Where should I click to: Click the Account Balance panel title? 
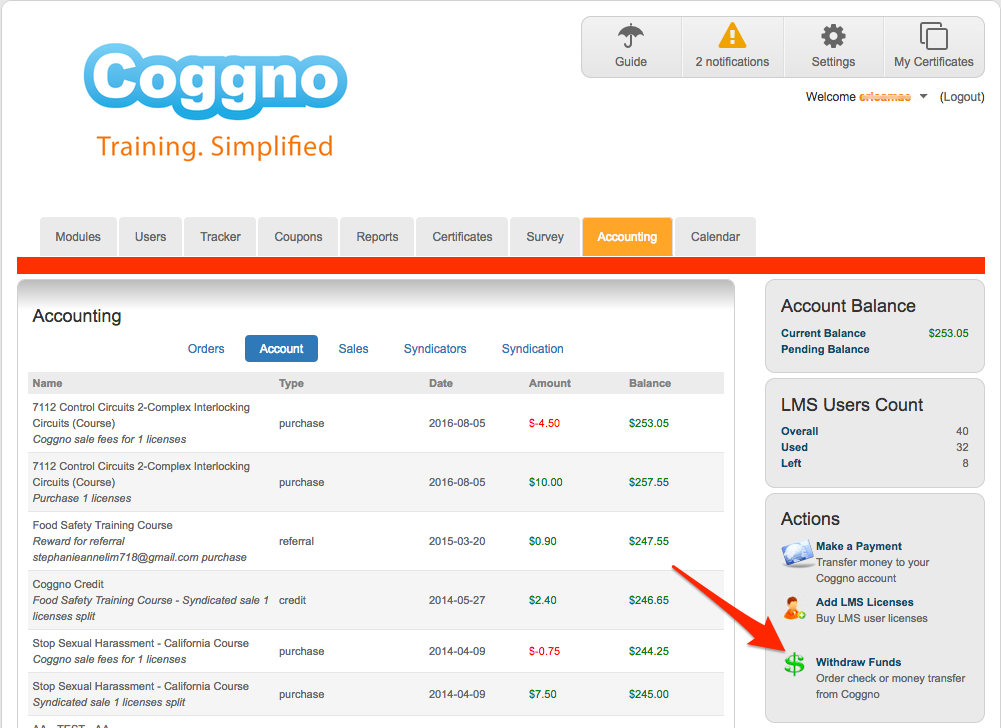click(848, 306)
